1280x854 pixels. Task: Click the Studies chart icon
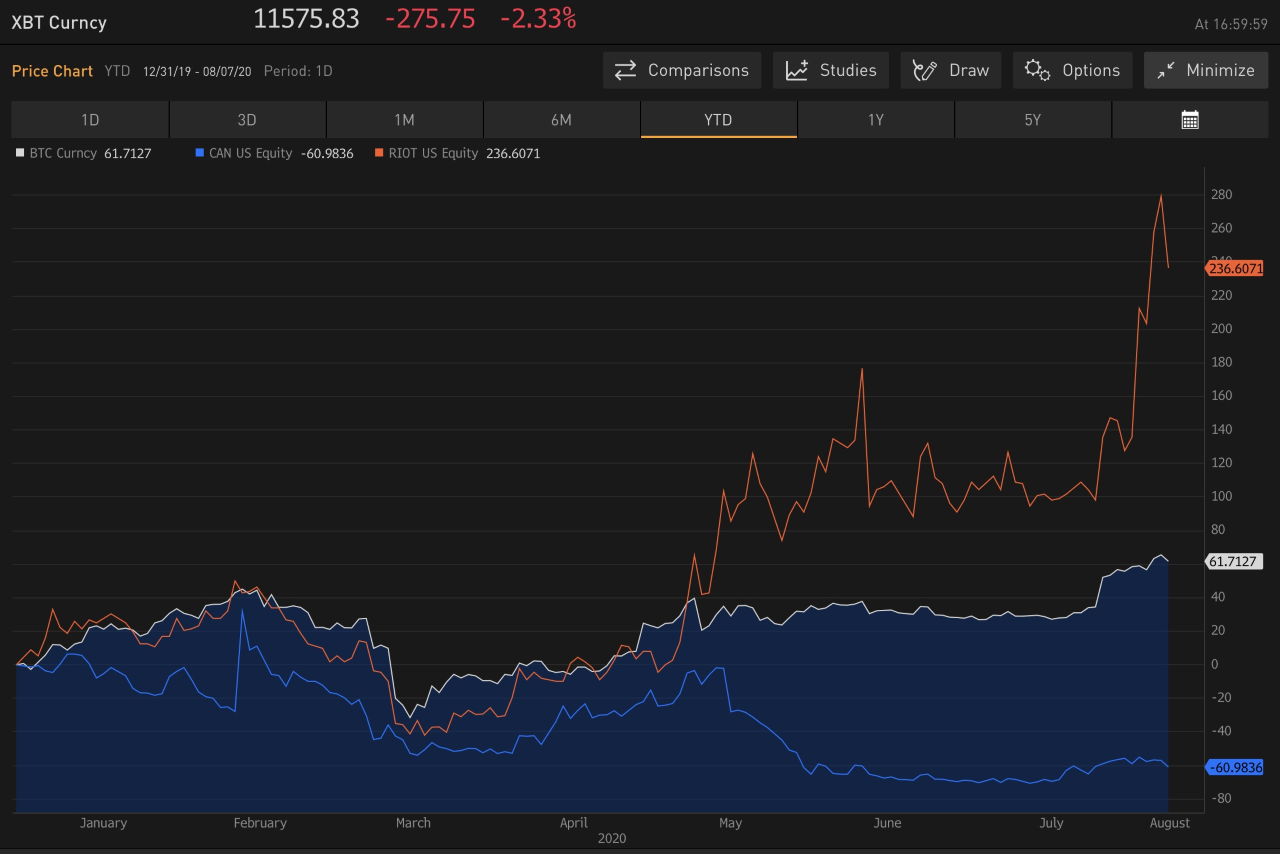click(x=797, y=70)
